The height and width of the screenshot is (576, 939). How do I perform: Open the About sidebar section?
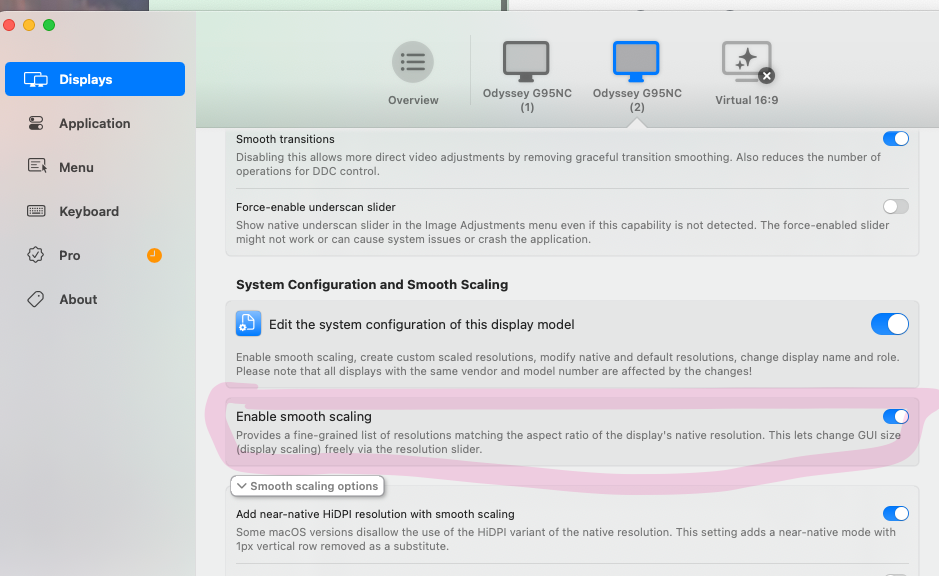[95, 299]
